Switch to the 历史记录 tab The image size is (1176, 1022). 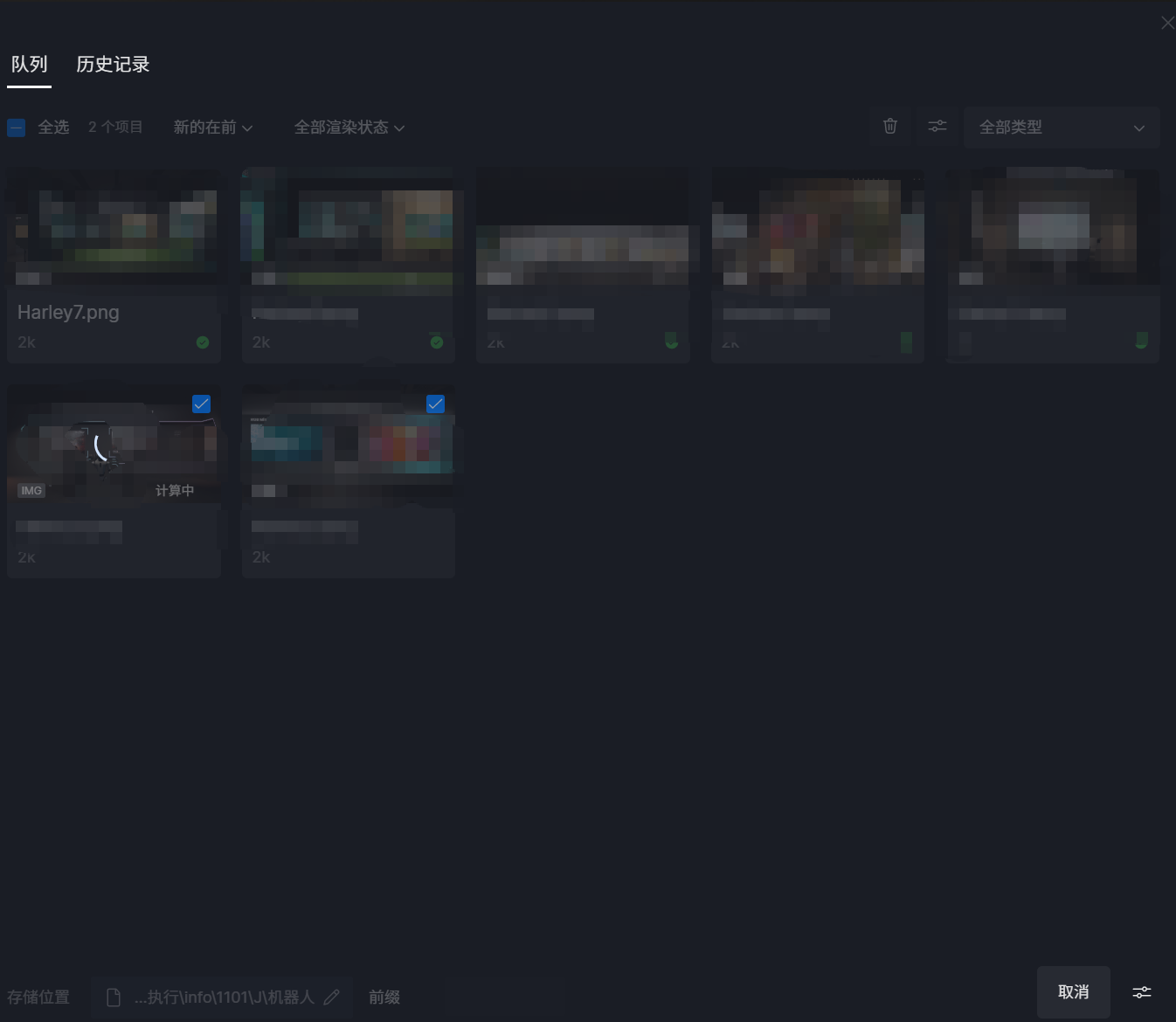pos(113,65)
